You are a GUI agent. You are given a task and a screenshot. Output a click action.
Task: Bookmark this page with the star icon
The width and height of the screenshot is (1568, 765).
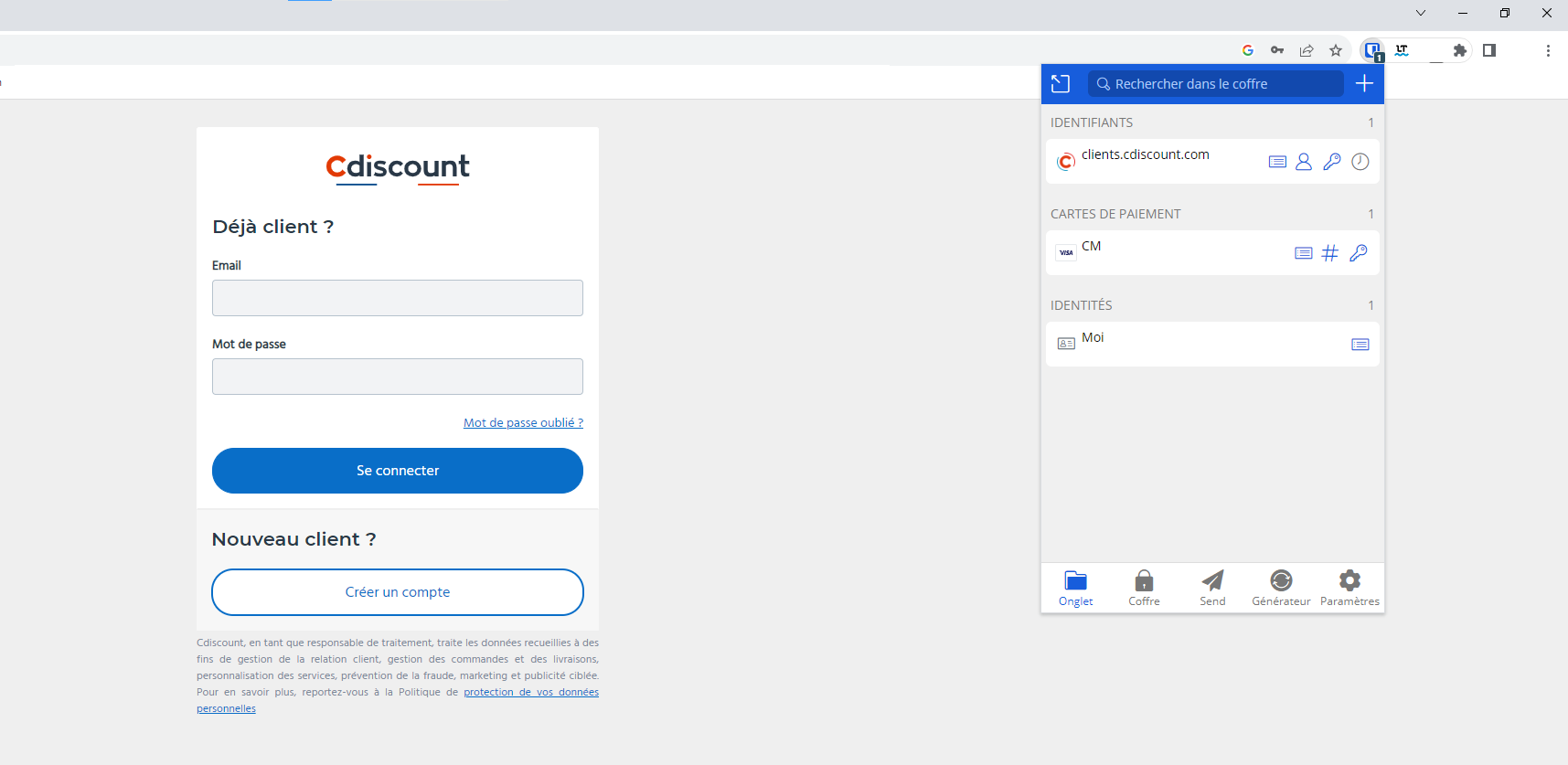(1336, 50)
